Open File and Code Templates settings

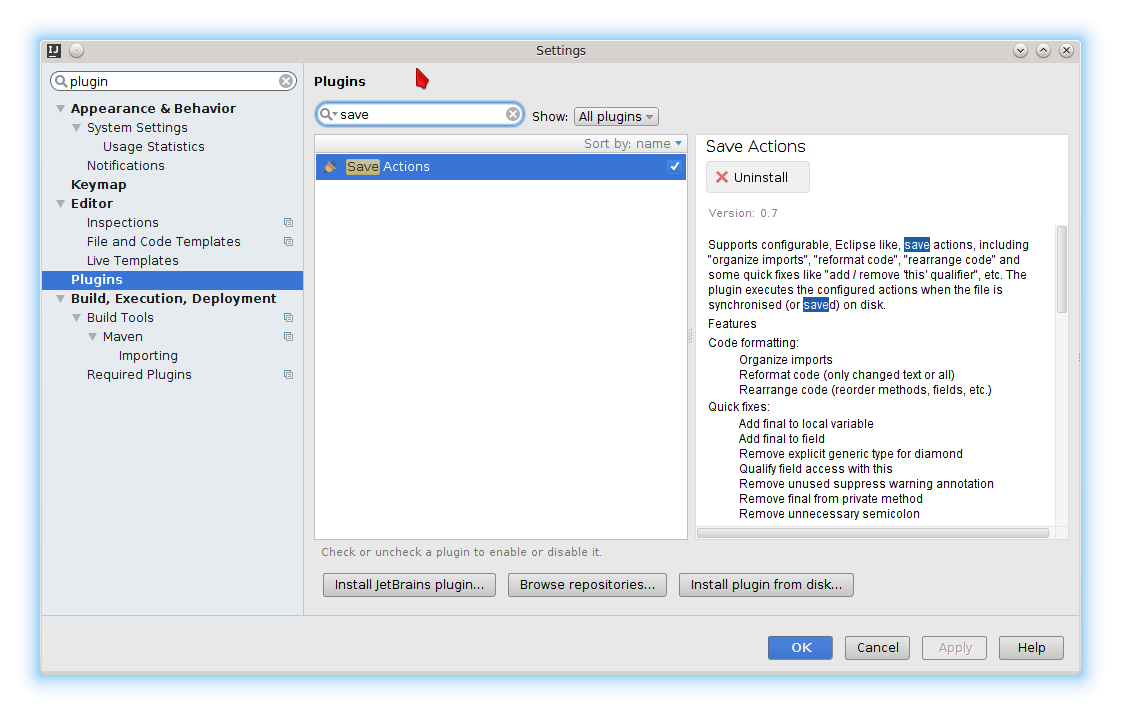164,242
